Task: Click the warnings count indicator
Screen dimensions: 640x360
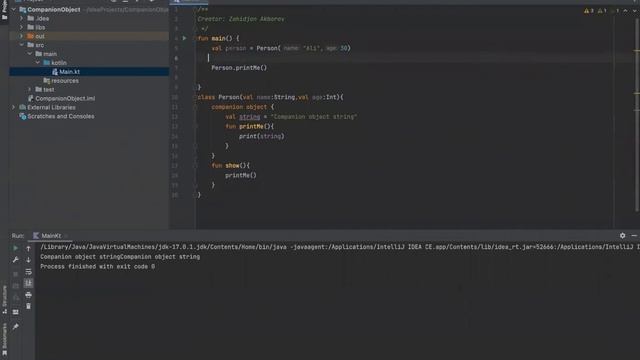Action: coord(589,11)
